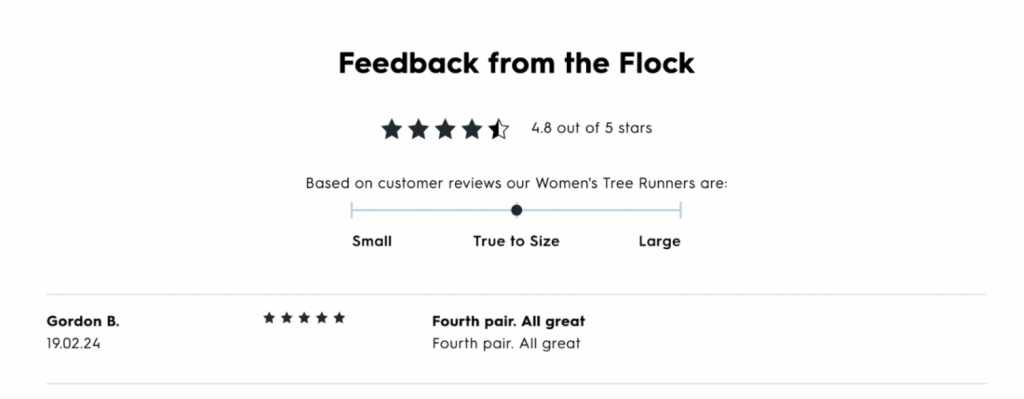Click the third star of overall rating
This screenshot has height=399, width=1024.
pos(445,129)
